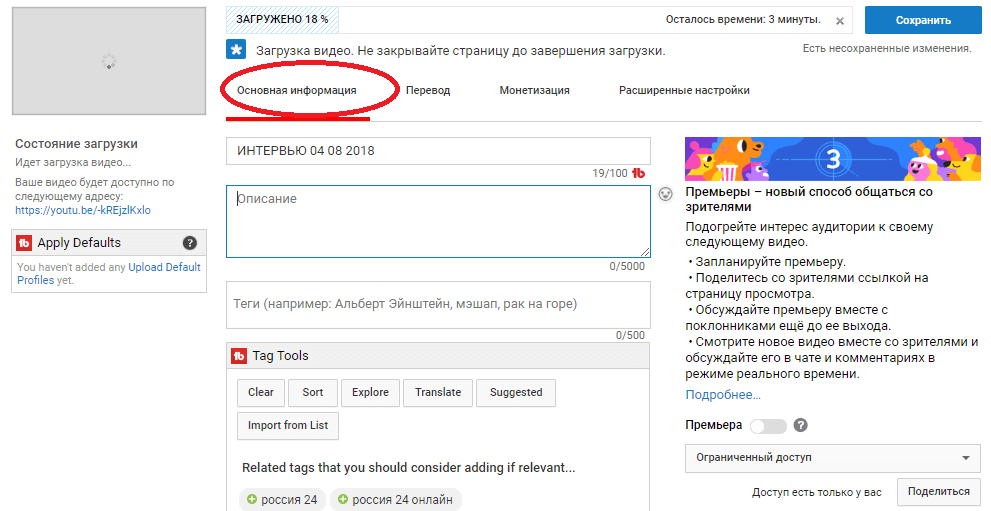991x511 pixels.
Task: Cancel upload with the X icon
Action: pyautogui.click(x=840, y=20)
